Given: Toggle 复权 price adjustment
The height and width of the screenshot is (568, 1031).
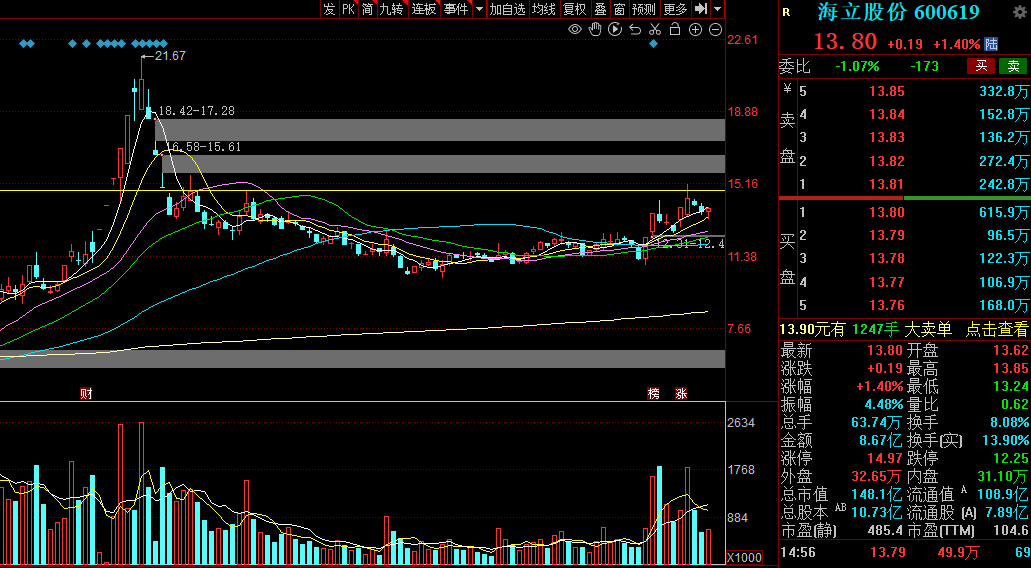Looking at the screenshot, I should [x=574, y=9].
